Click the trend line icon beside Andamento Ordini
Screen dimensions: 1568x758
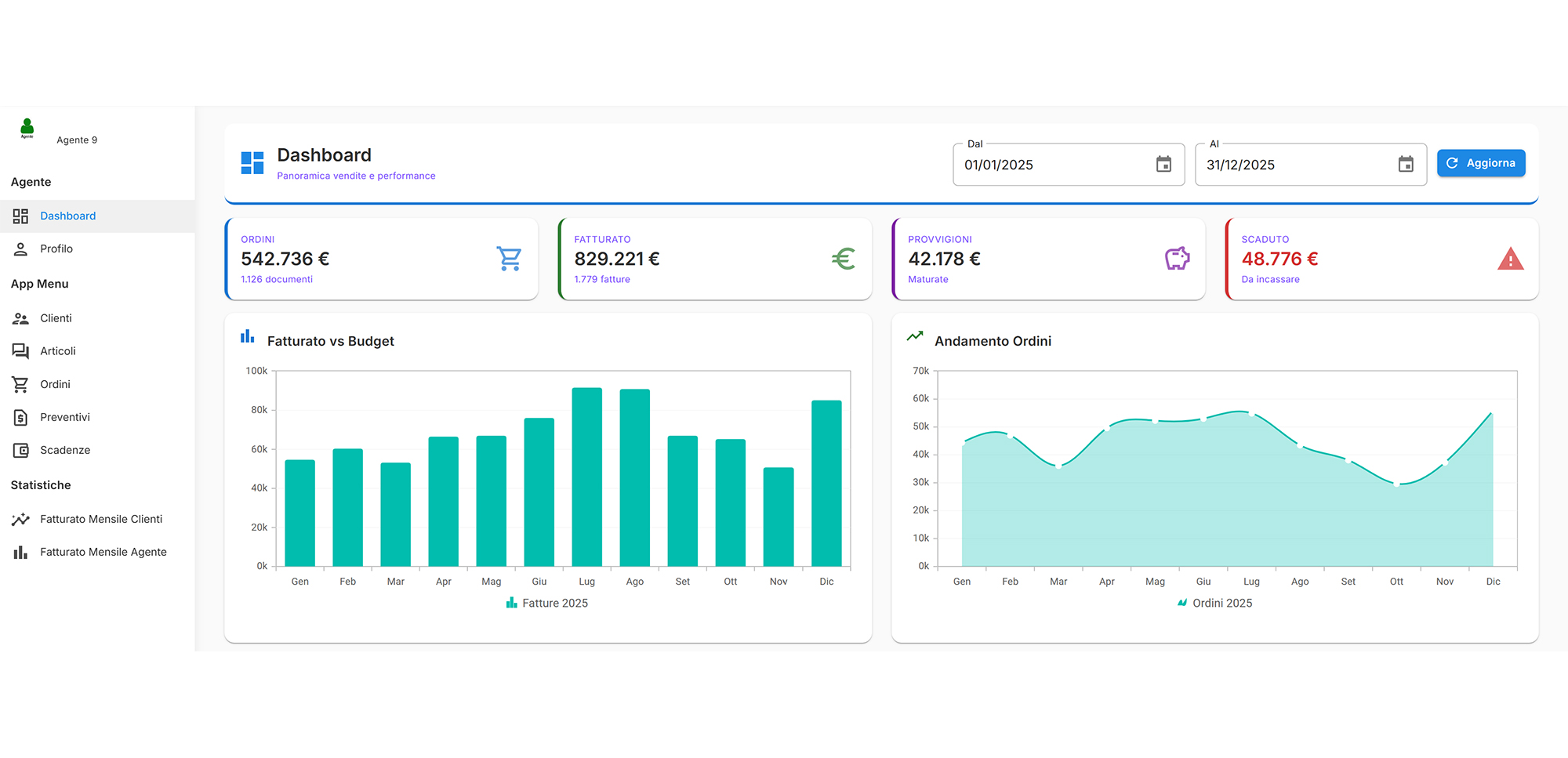914,335
